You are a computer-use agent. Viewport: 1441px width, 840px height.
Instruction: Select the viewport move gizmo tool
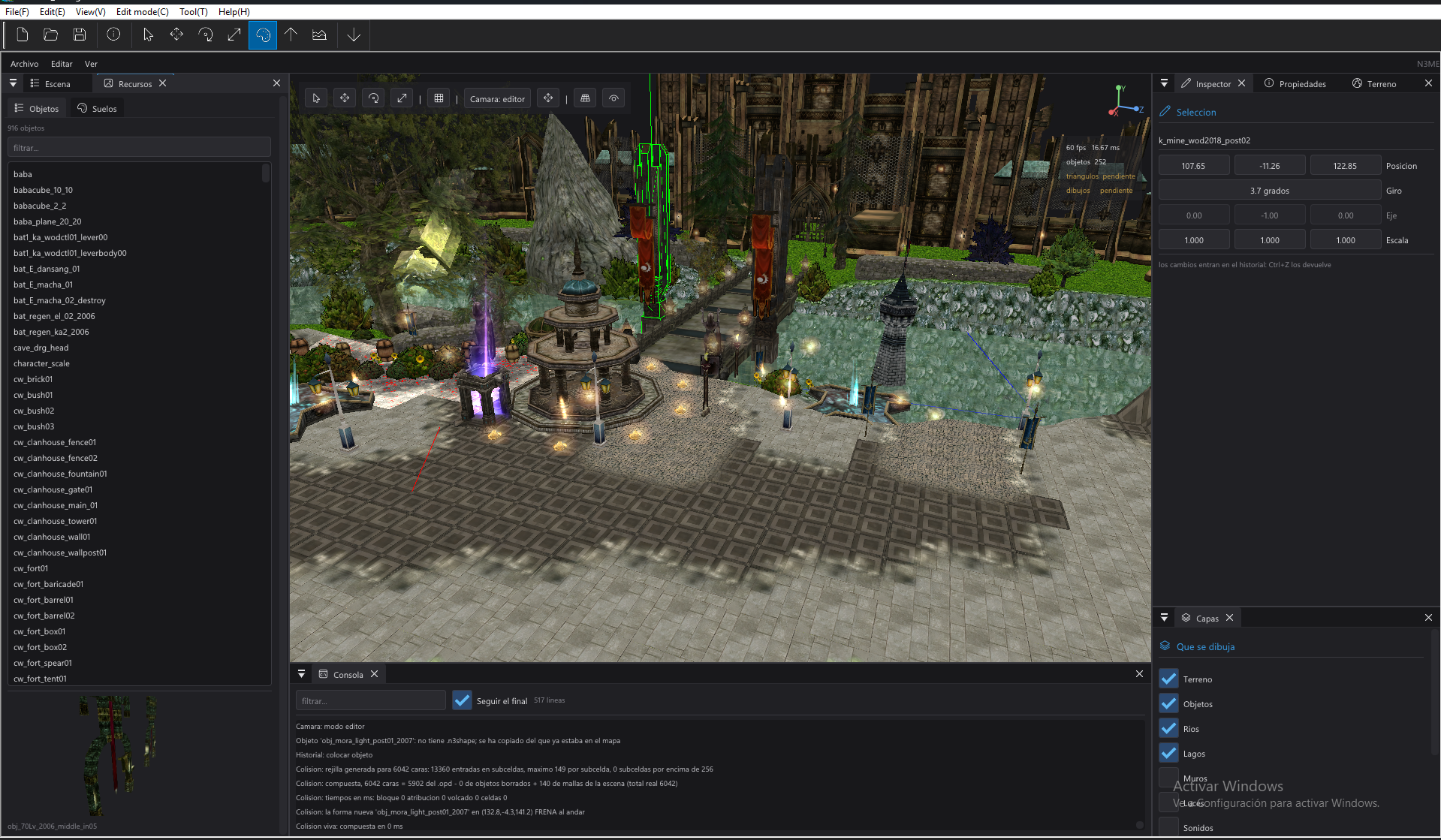pos(345,98)
